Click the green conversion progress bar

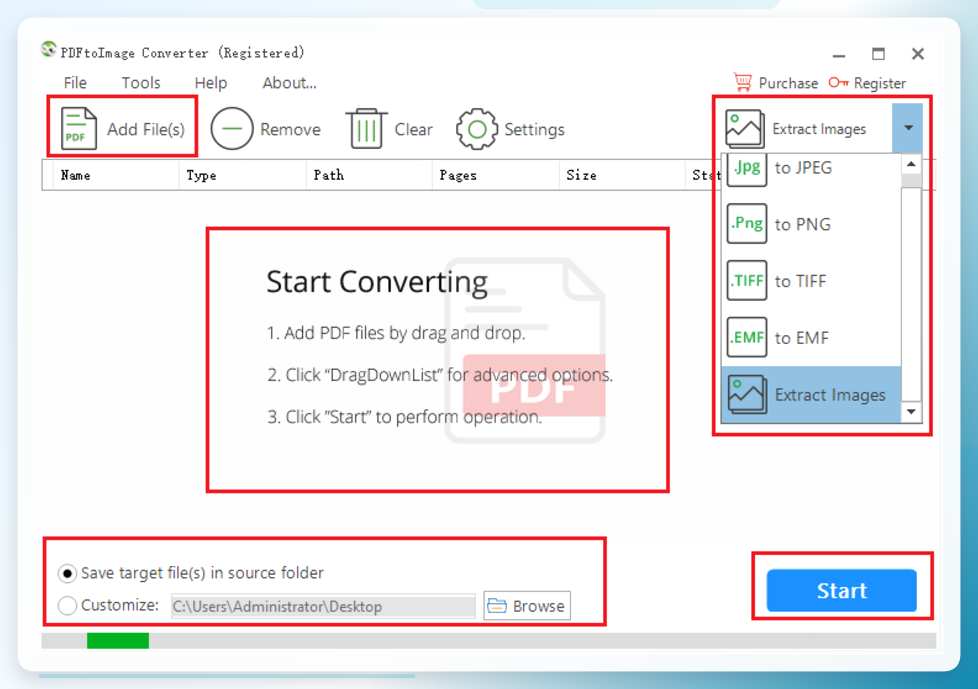118,640
